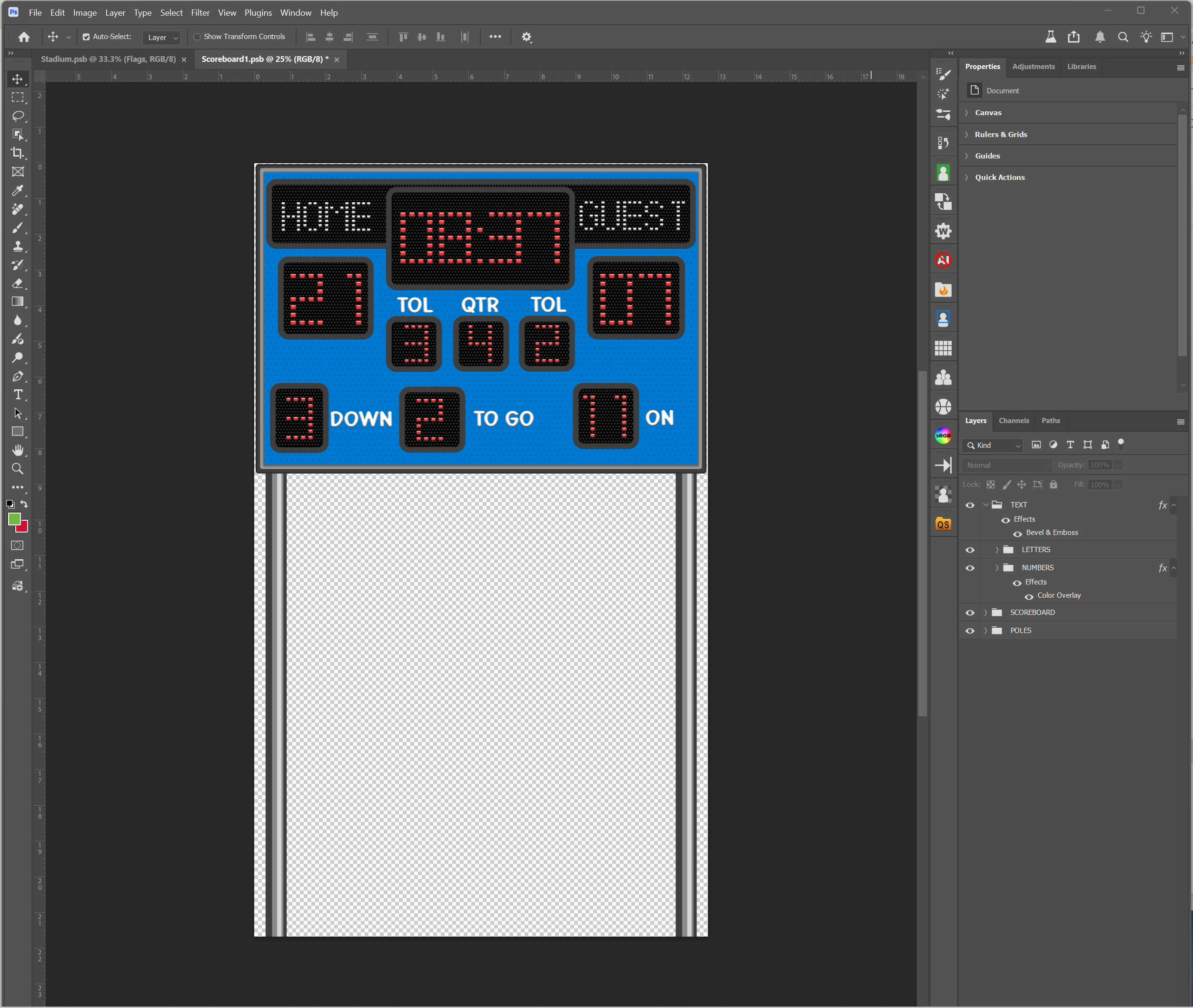Switch to the Stadium.psb document tab

(x=108, y=59)
